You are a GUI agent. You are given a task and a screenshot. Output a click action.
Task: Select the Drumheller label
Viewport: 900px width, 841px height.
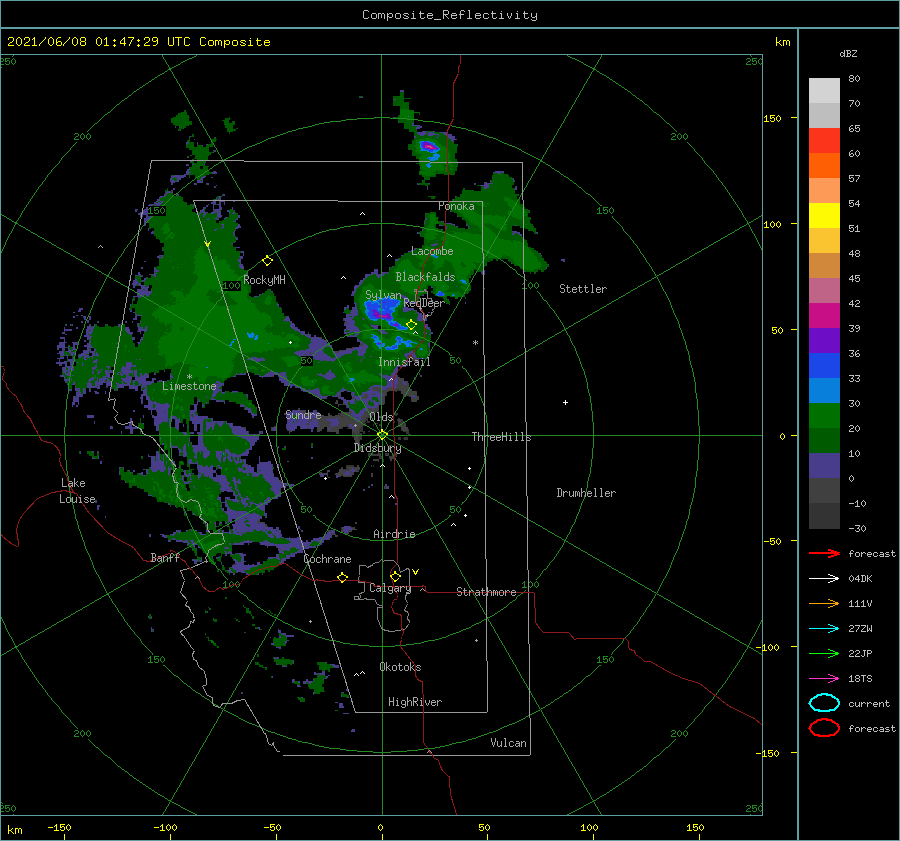(586, 493)
